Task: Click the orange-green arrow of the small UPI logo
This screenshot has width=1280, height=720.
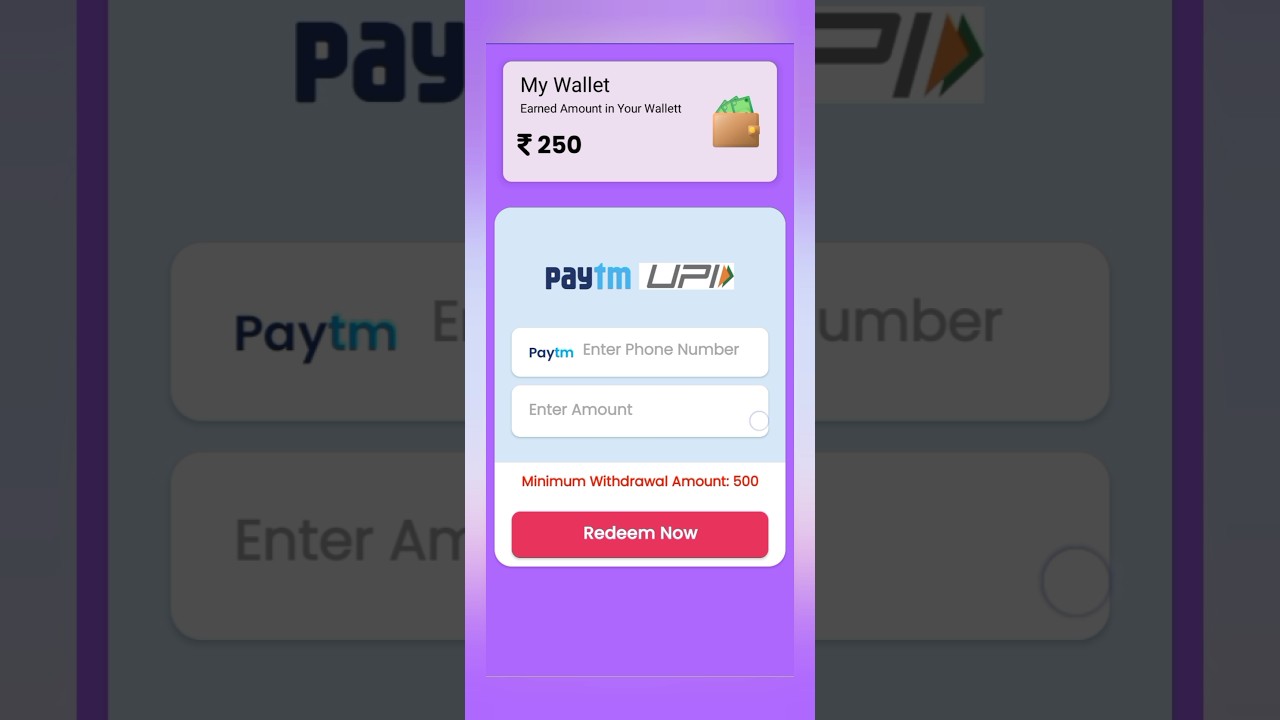Action: point(726,276)
